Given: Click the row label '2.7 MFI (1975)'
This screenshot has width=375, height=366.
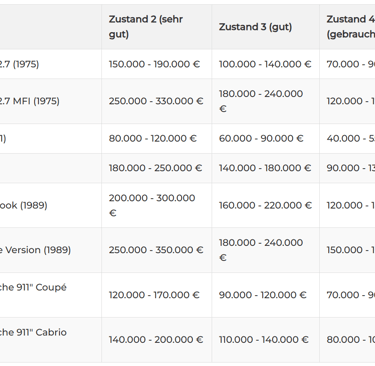Looking at the screenshot, I should pyautogui.click(x=29, y=101).
